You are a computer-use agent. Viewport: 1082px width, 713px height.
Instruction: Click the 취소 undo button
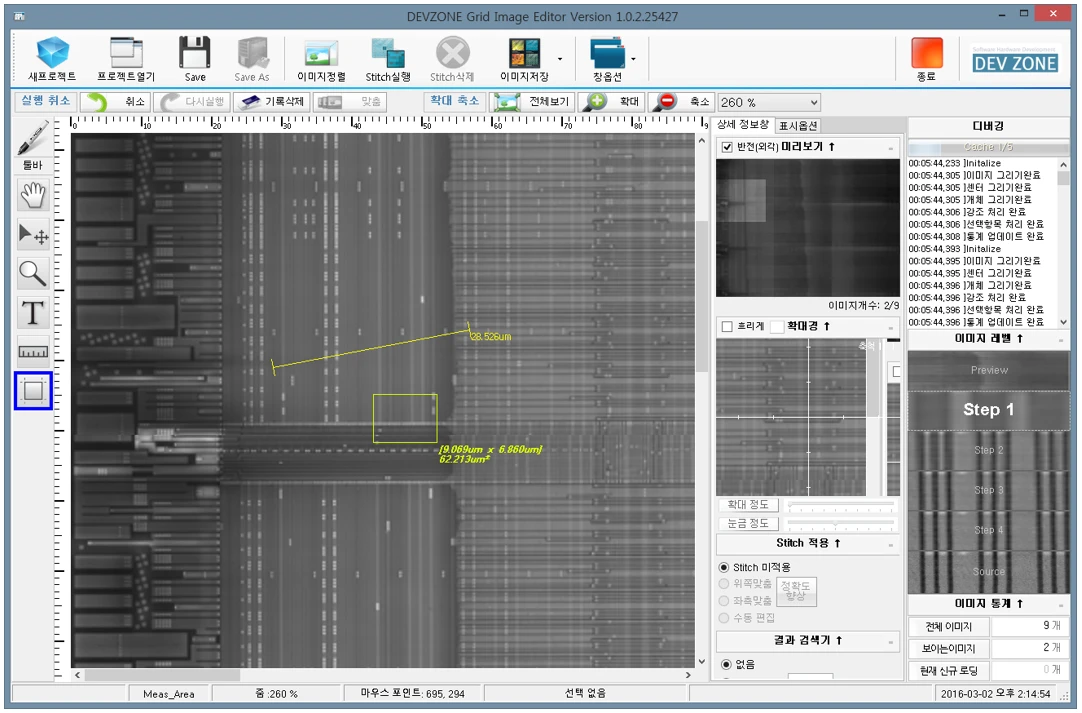pos(115,102)
